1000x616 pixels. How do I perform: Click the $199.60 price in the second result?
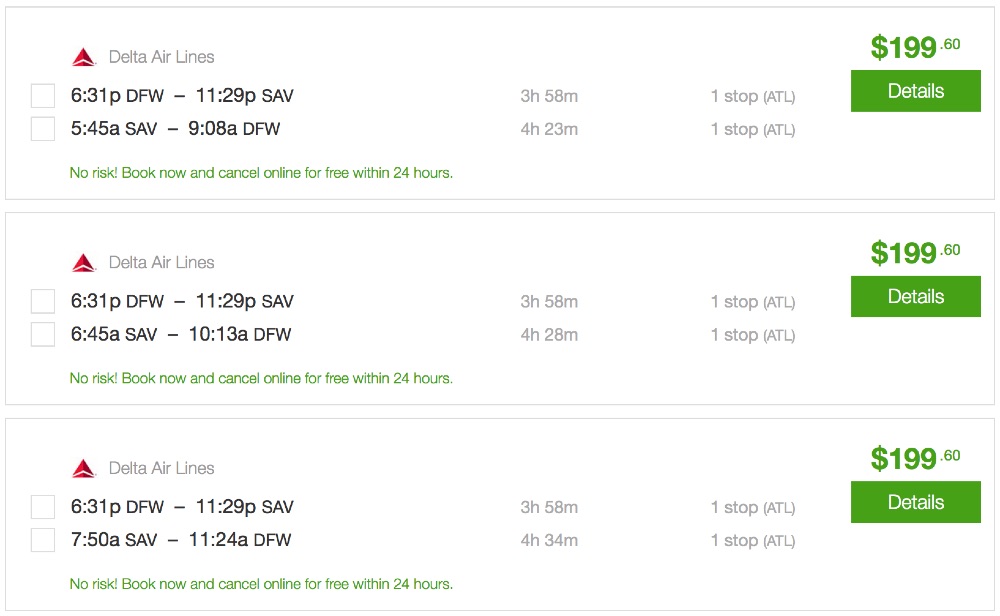(x=914, y=252)
